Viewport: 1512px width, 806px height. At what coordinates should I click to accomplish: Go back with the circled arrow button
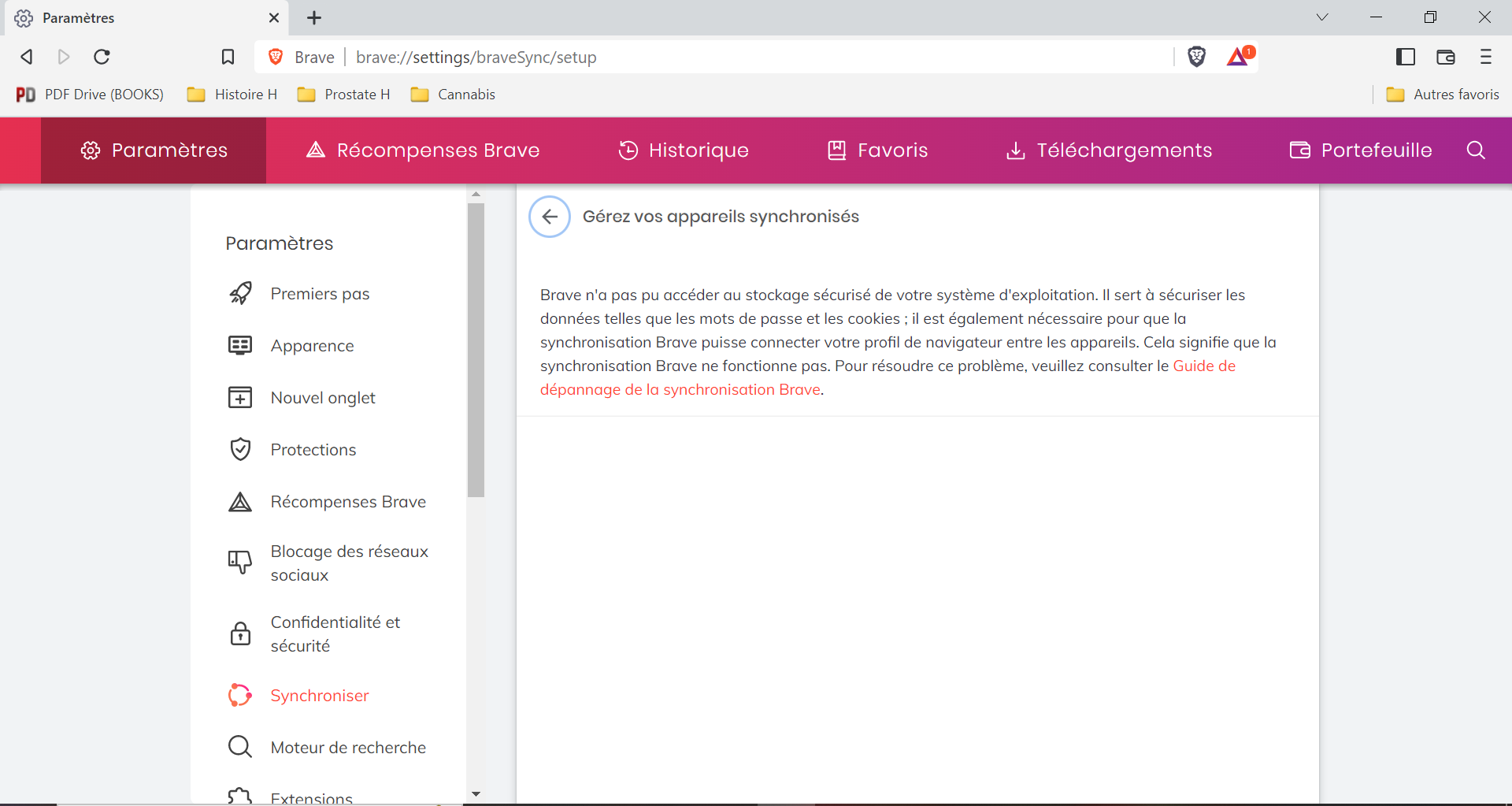550,217
